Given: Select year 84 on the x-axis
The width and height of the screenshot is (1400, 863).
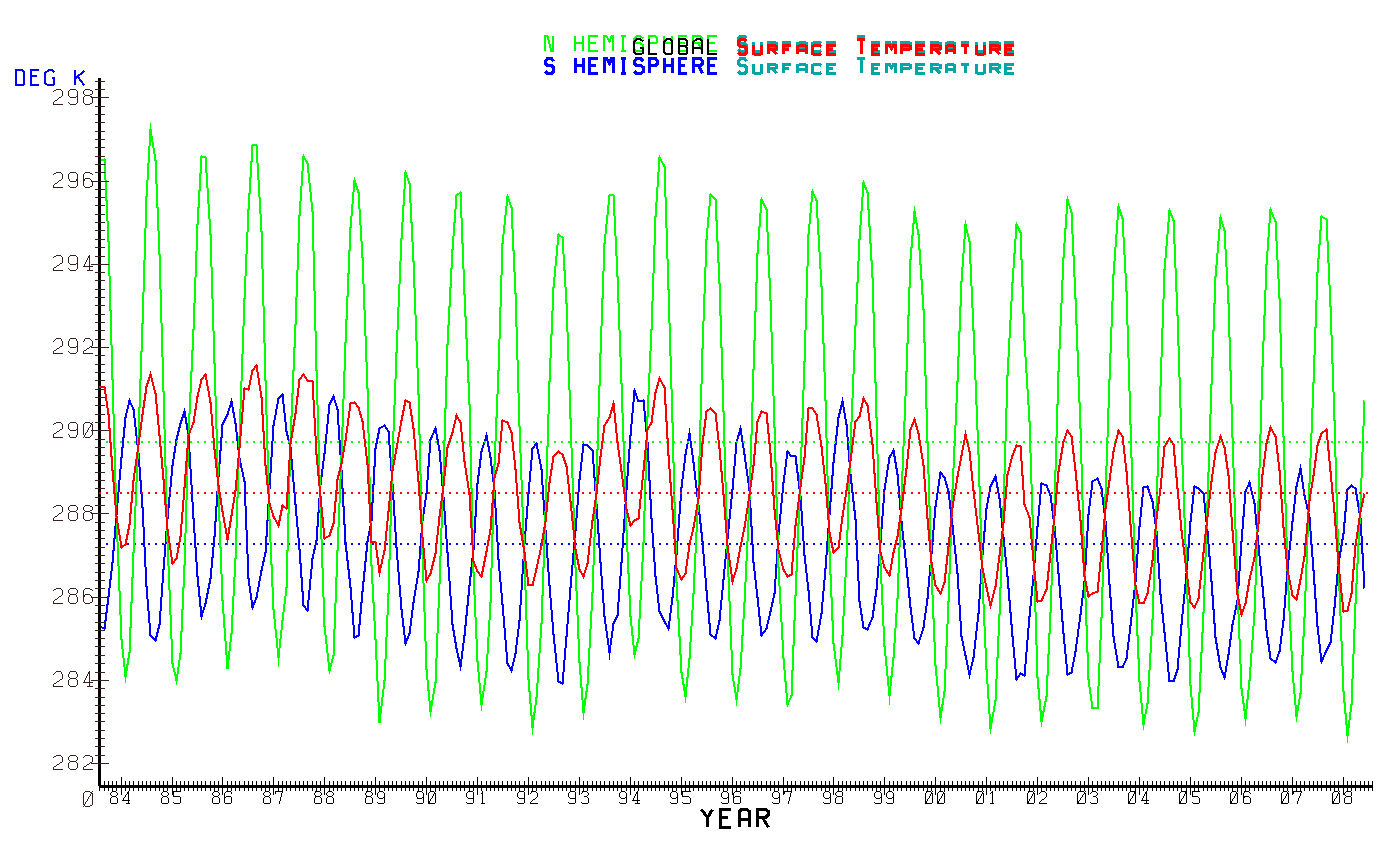Looking at the screenshot, I should pyautogui.click(x=119, y=798).
